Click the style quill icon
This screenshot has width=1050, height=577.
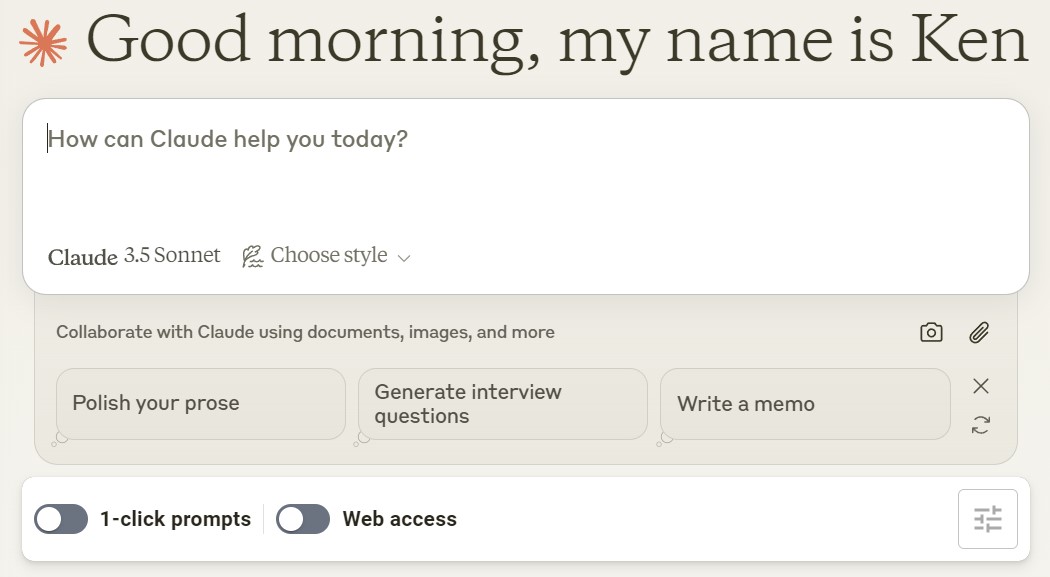[253, 257]
